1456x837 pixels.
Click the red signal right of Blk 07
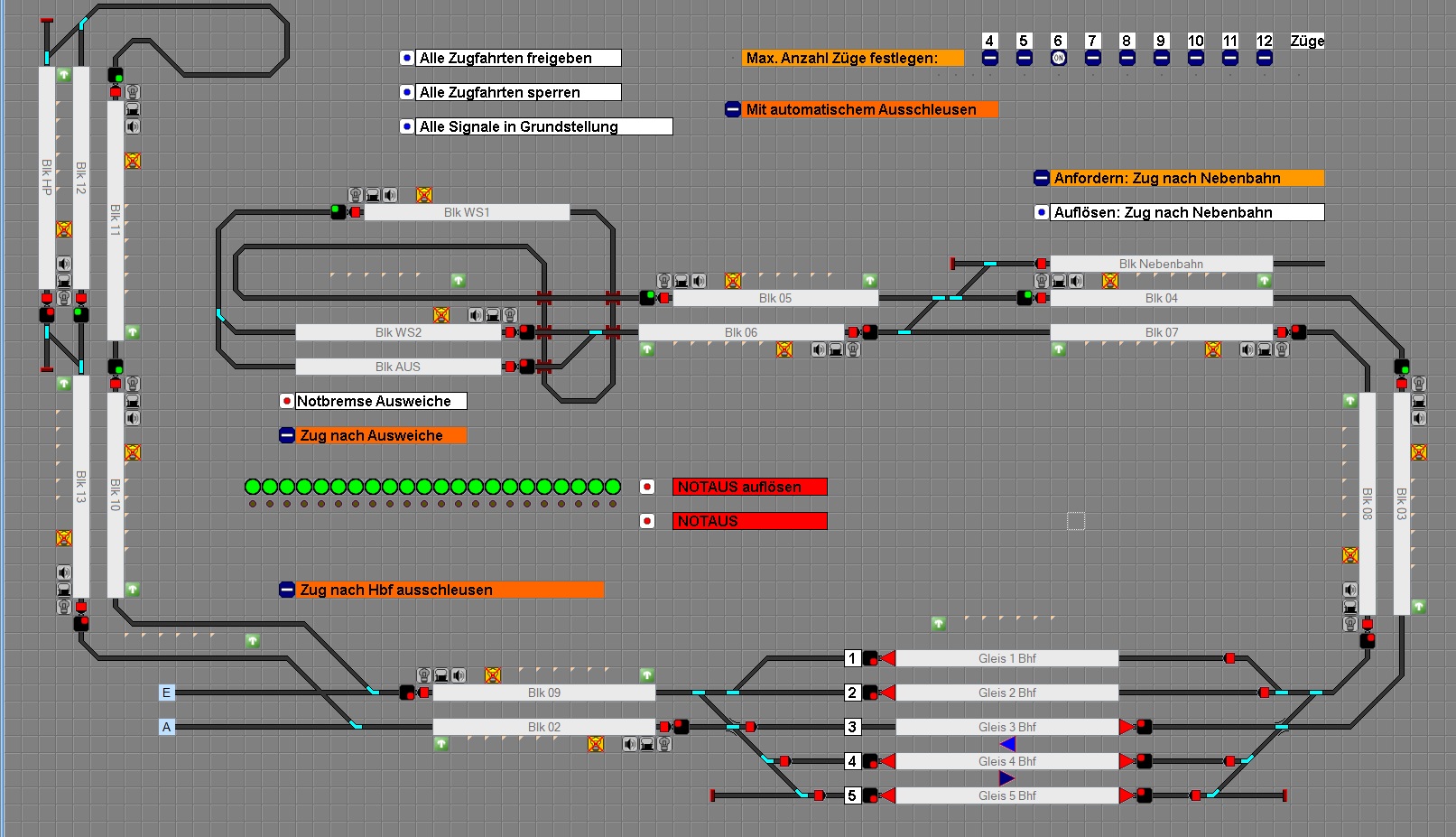coord(1282,332)
